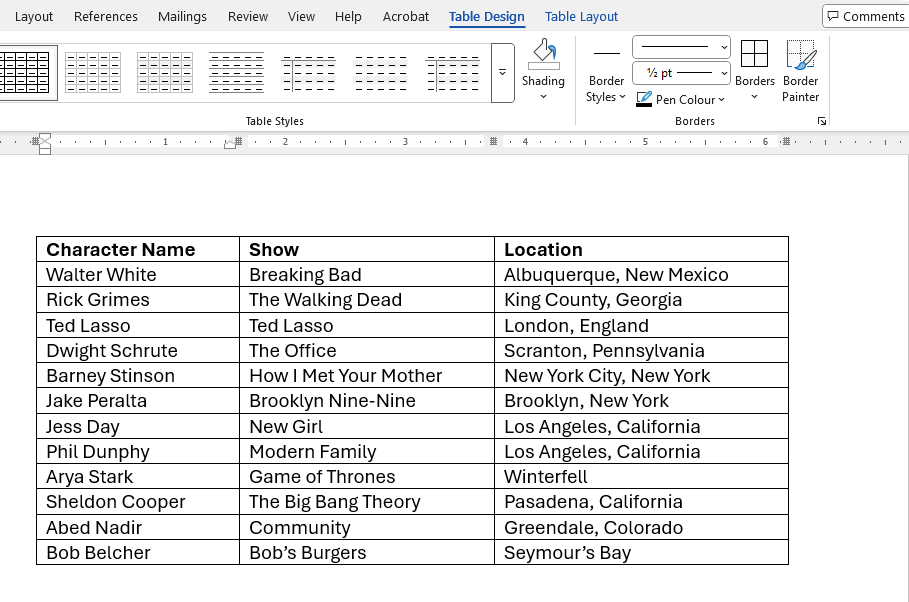This screenshot has height=602, width=909.
Task: Click the Pen Colour pen icon
Action: [x=644, y=99]
